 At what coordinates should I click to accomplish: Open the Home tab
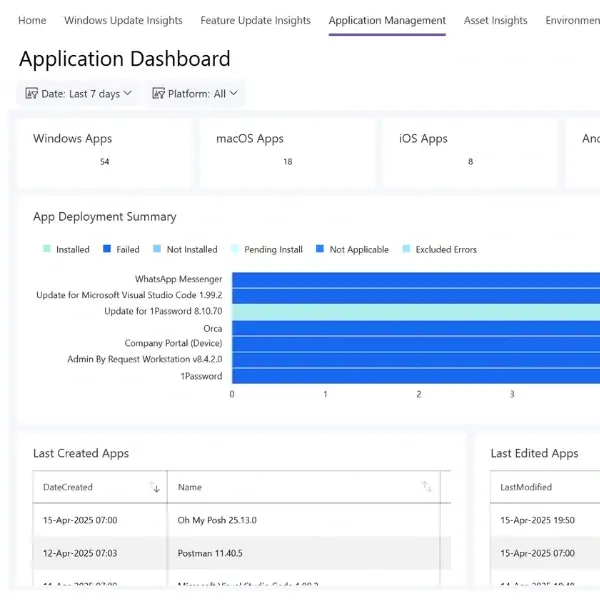tap(32, 20)
